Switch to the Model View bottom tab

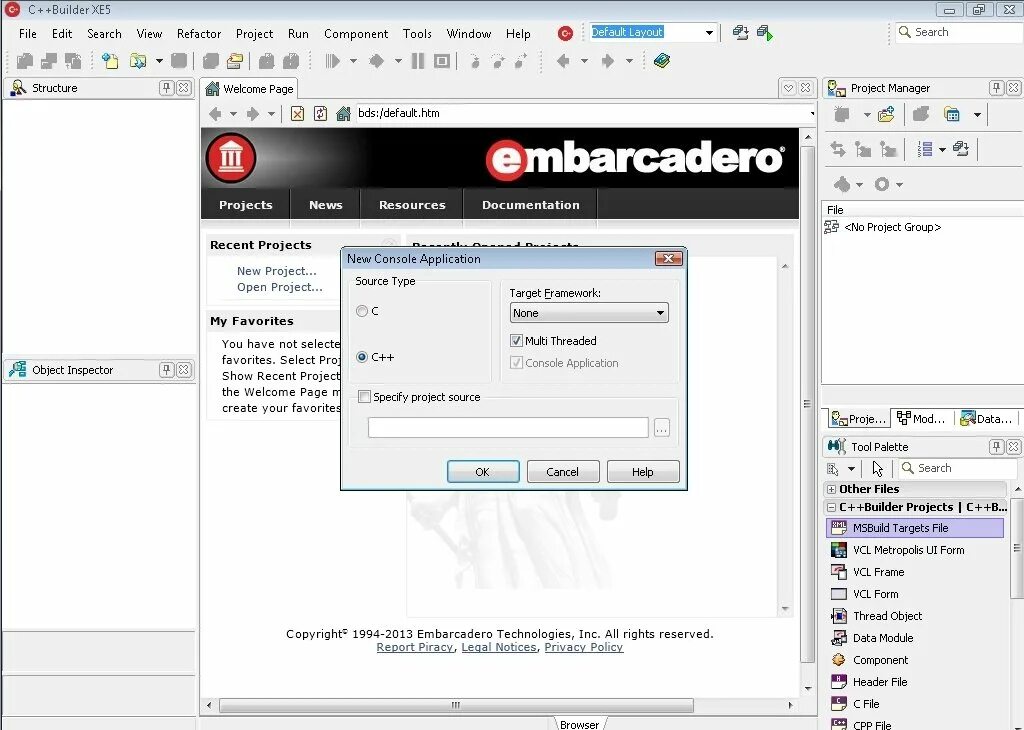921,419
